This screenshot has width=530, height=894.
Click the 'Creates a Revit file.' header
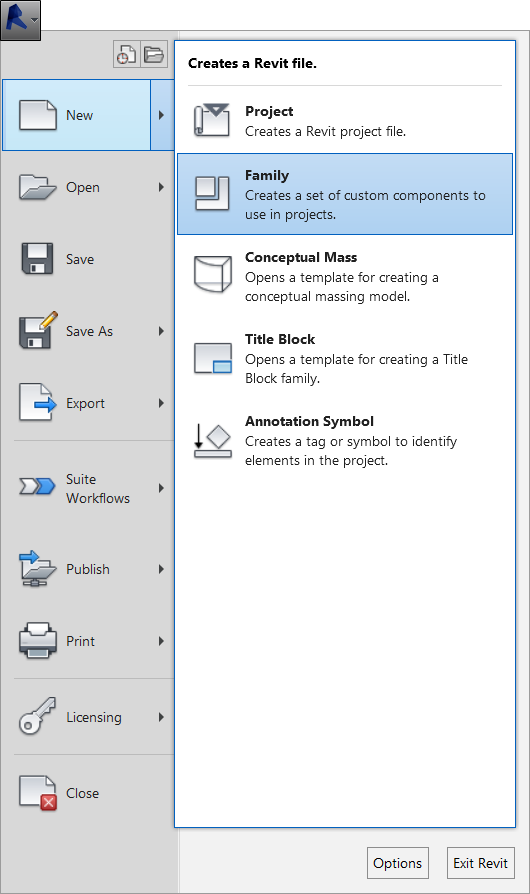point(252,63)
